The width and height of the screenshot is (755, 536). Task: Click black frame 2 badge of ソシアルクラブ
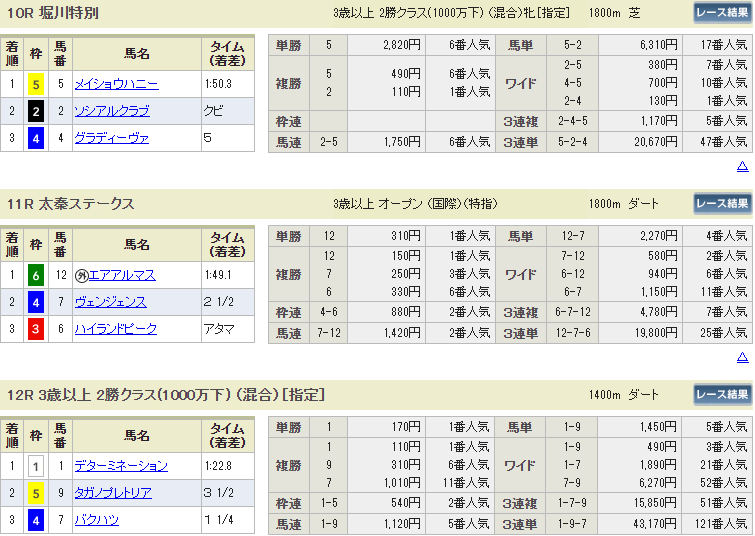36,112
